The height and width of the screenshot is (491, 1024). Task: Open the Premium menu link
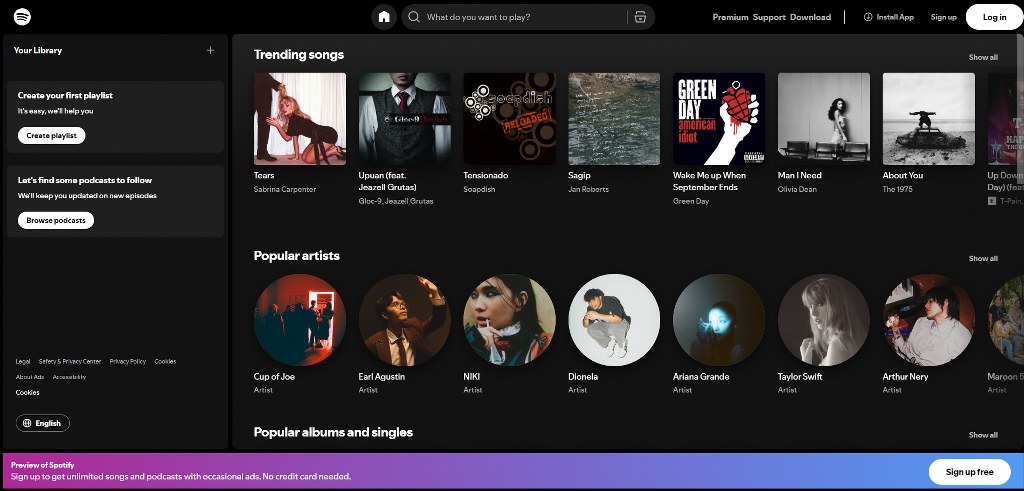point(730,17)
